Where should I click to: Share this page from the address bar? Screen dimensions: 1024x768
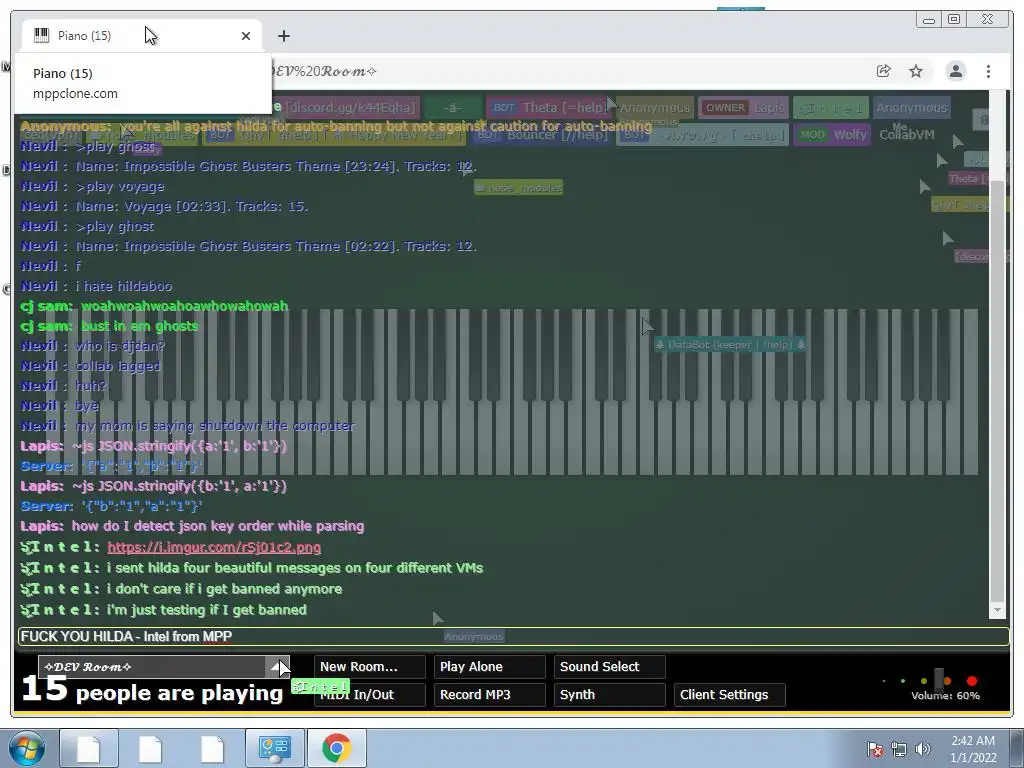[884, 71]
